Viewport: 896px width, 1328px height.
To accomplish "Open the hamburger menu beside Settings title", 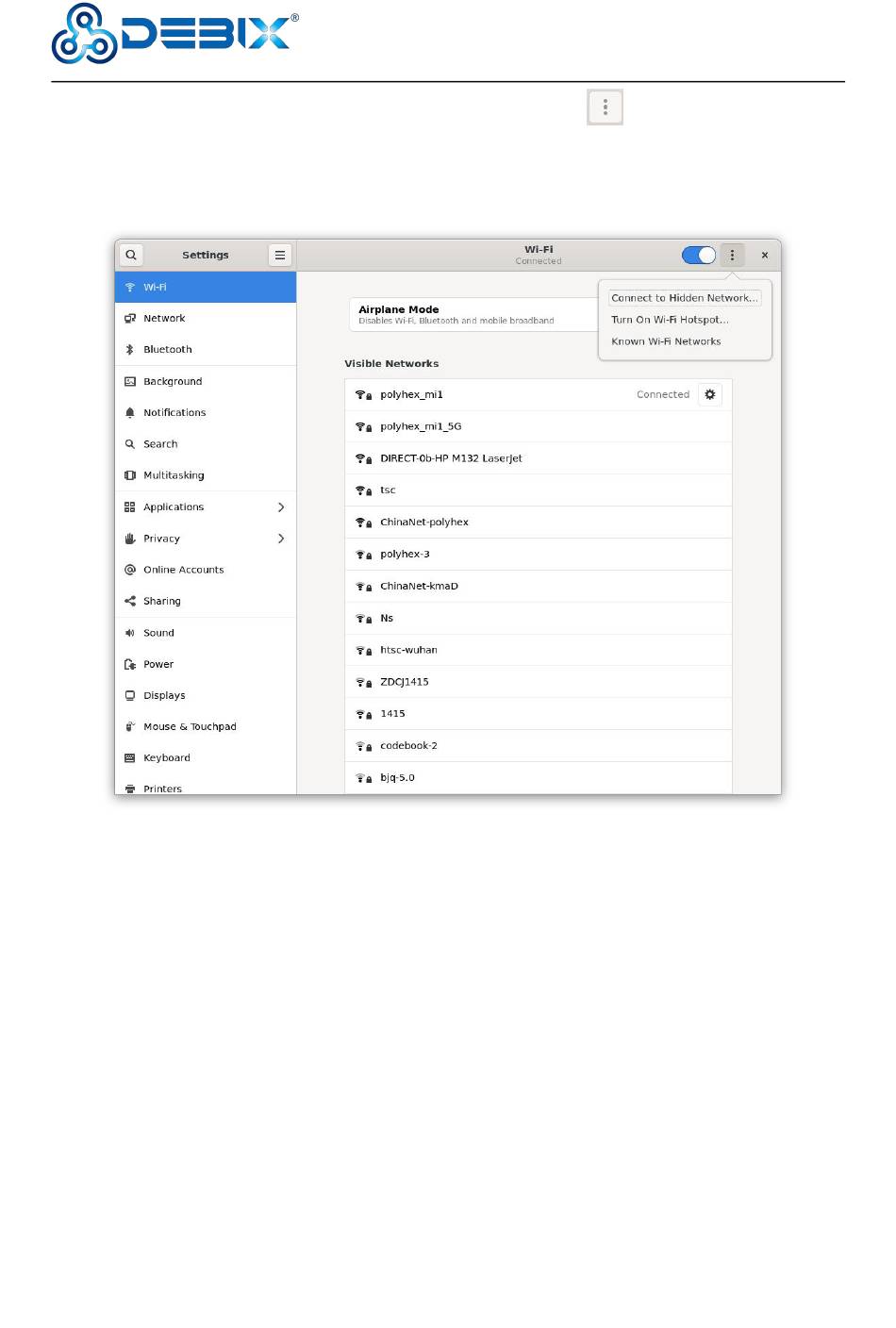I will tap(280, 255).
